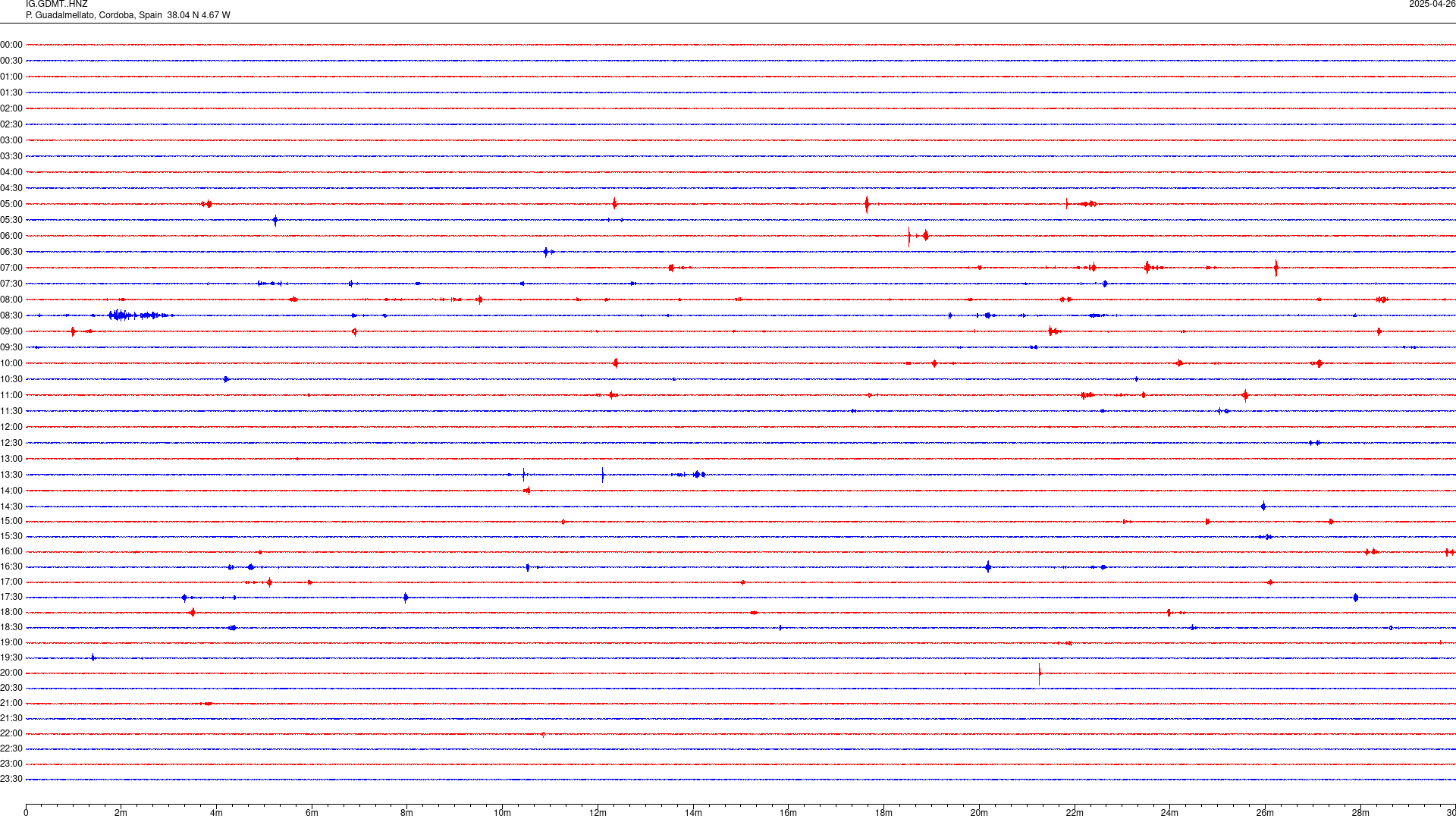Select the 12:00 trace time label
This screenshot has height=819, width=1456.
[11, 427]
